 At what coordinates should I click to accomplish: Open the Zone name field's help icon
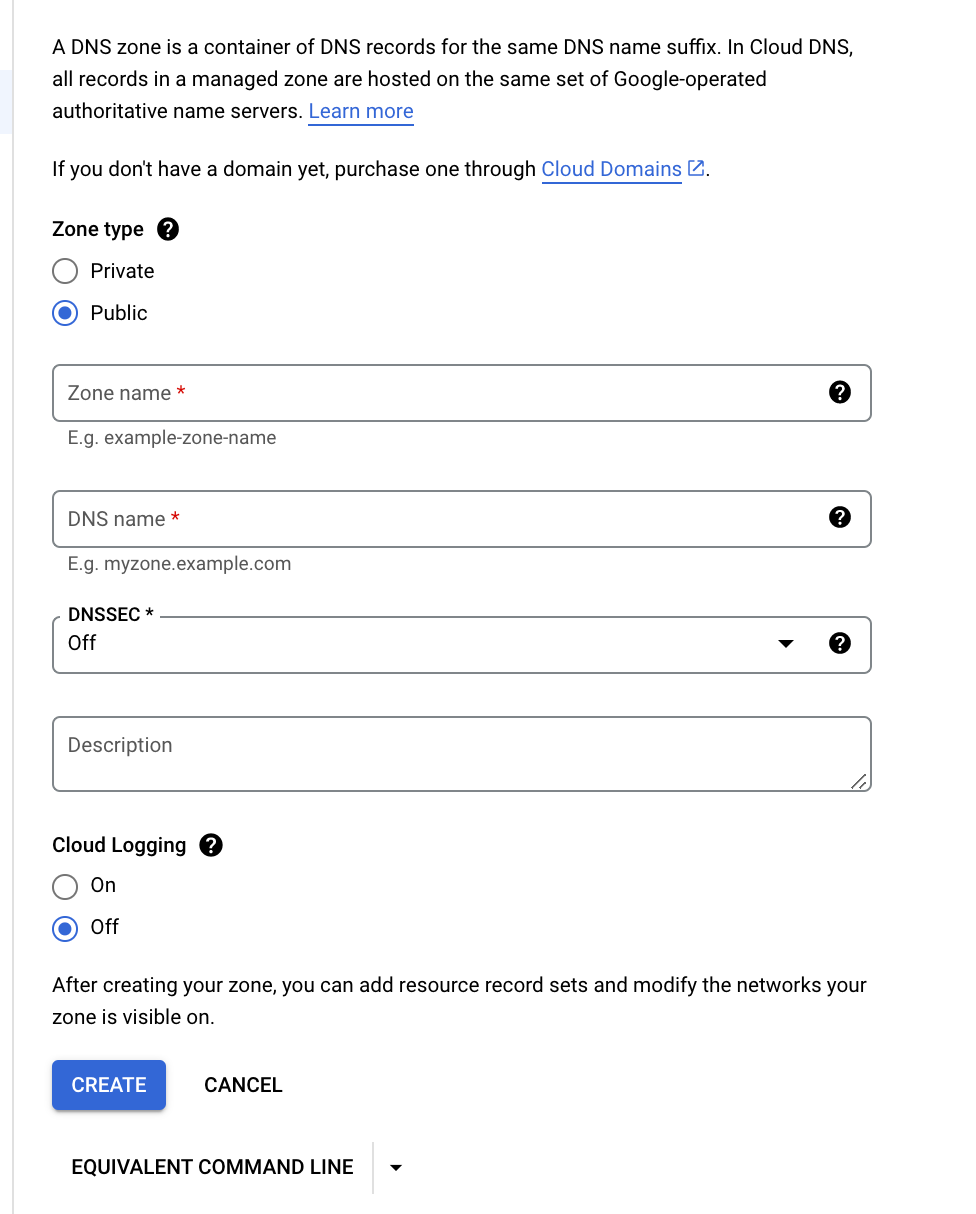point(840,392)
